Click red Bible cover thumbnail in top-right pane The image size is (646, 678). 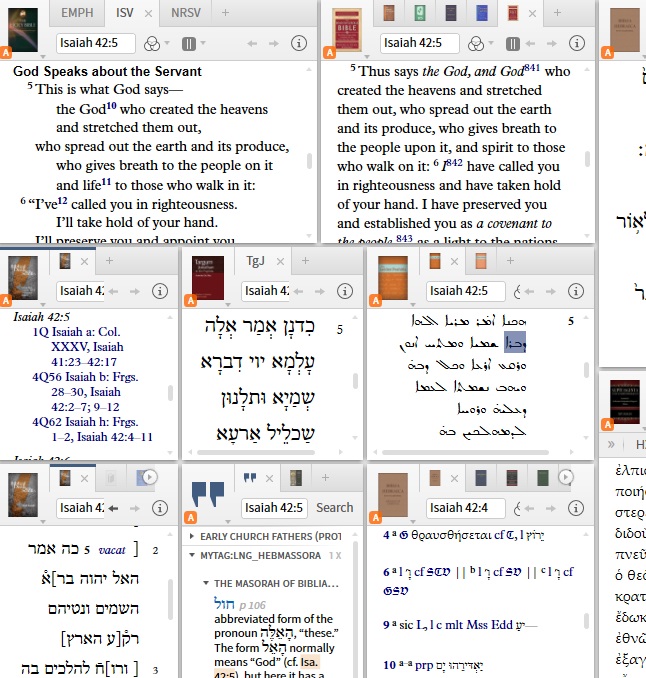(347, 30)
